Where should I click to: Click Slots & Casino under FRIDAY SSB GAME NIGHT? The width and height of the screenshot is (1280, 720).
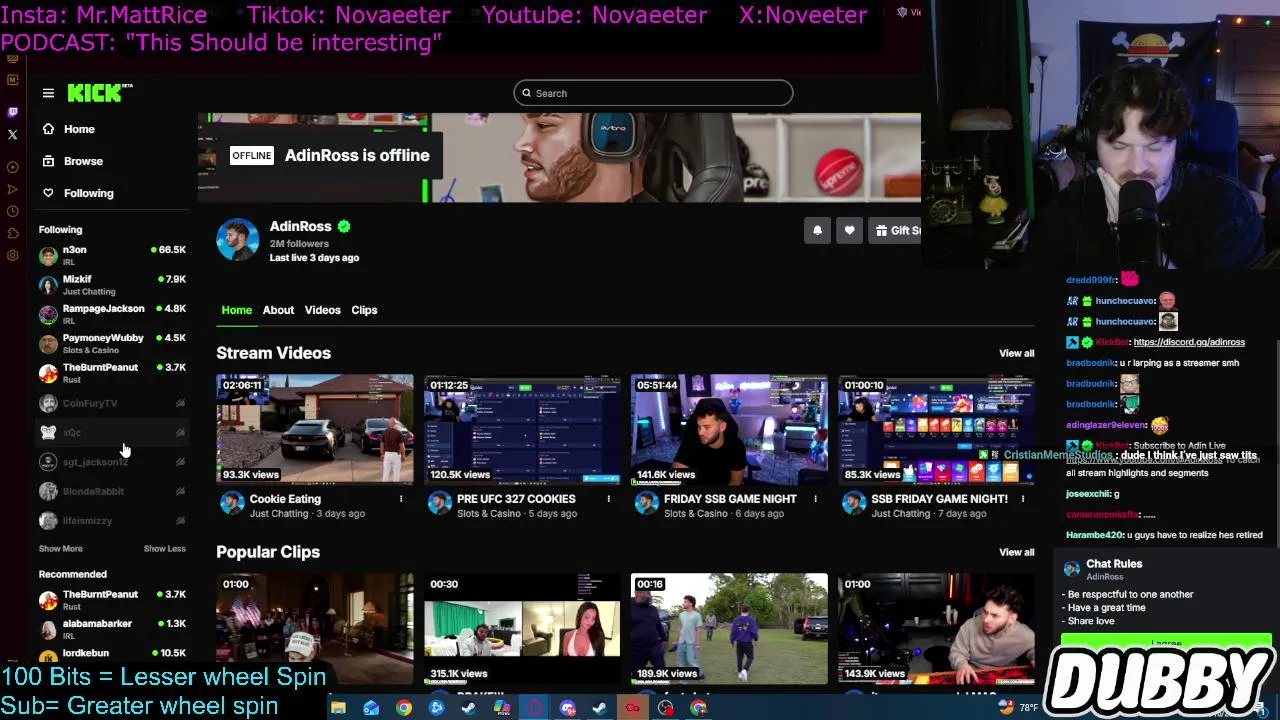[x=696, y=514]
